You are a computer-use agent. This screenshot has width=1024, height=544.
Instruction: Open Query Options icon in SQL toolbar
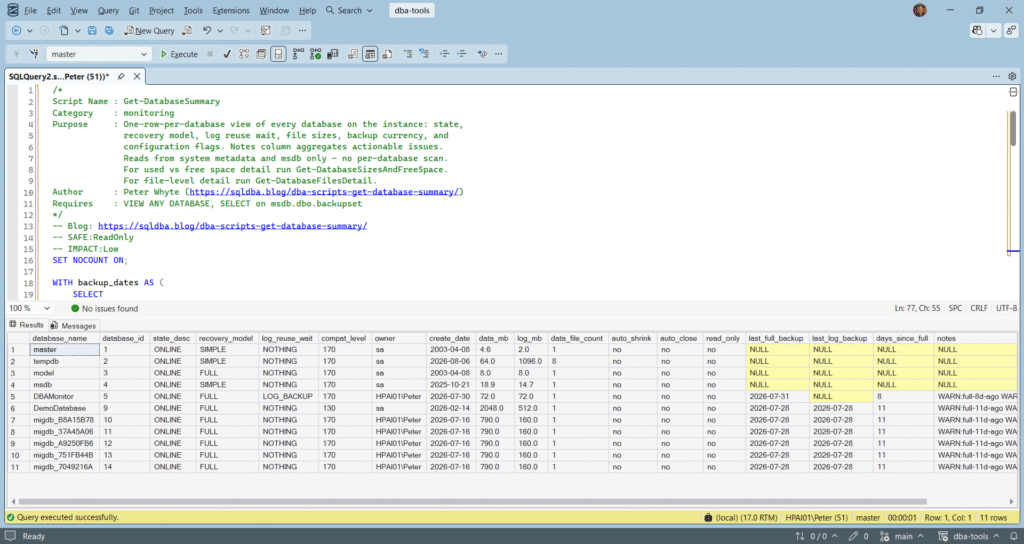coord(261,54)
